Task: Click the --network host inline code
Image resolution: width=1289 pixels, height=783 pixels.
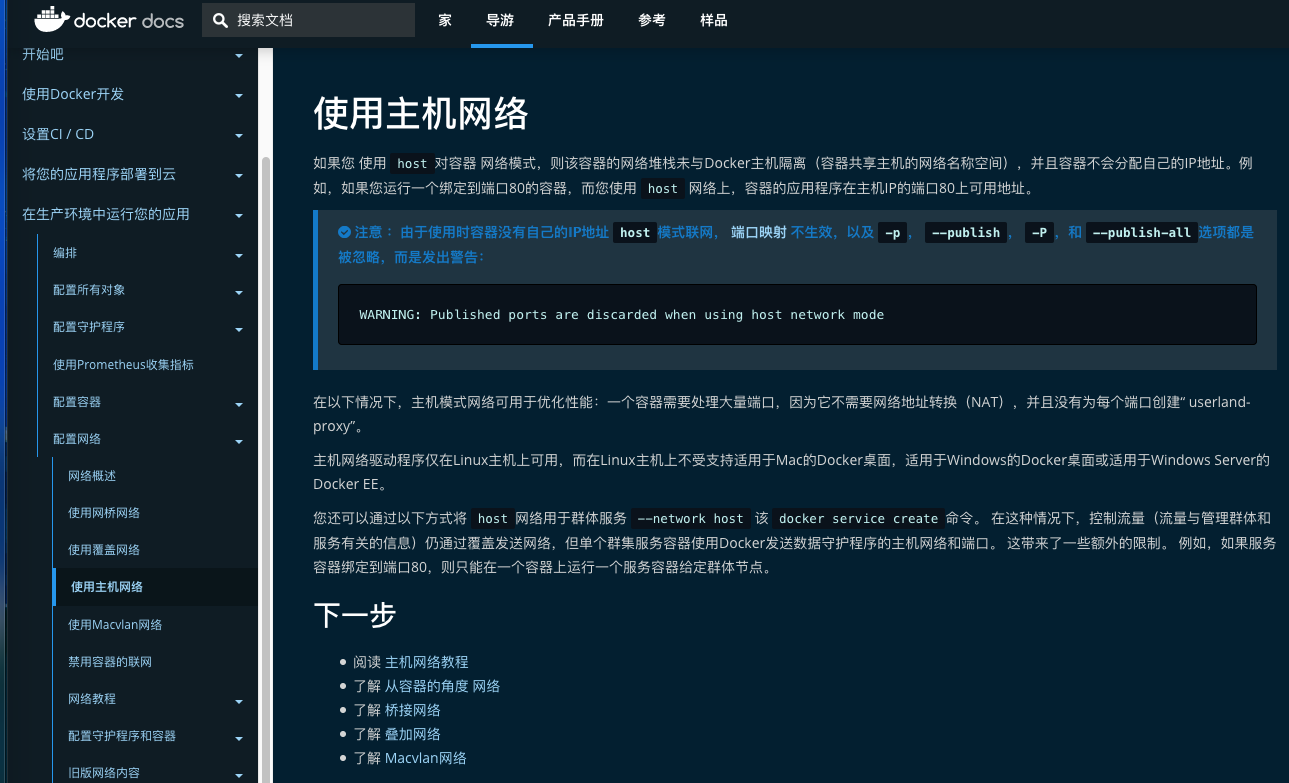Action: coord(690,518)
